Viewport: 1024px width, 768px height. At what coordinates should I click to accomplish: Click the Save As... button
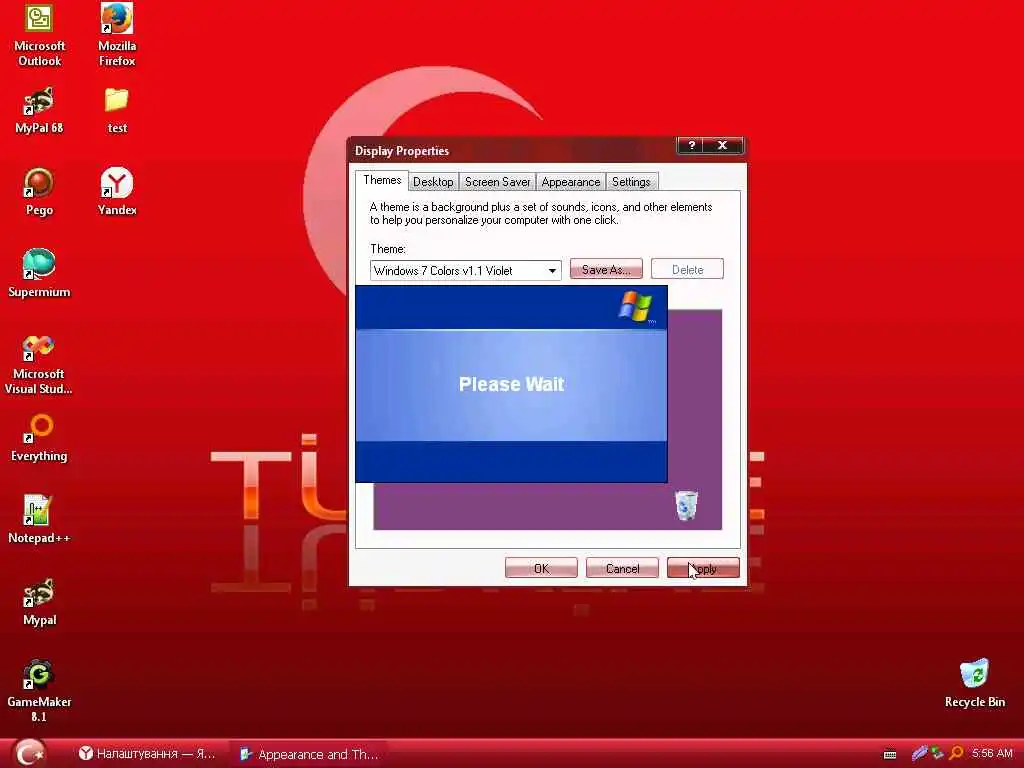(x=606, y=269)
